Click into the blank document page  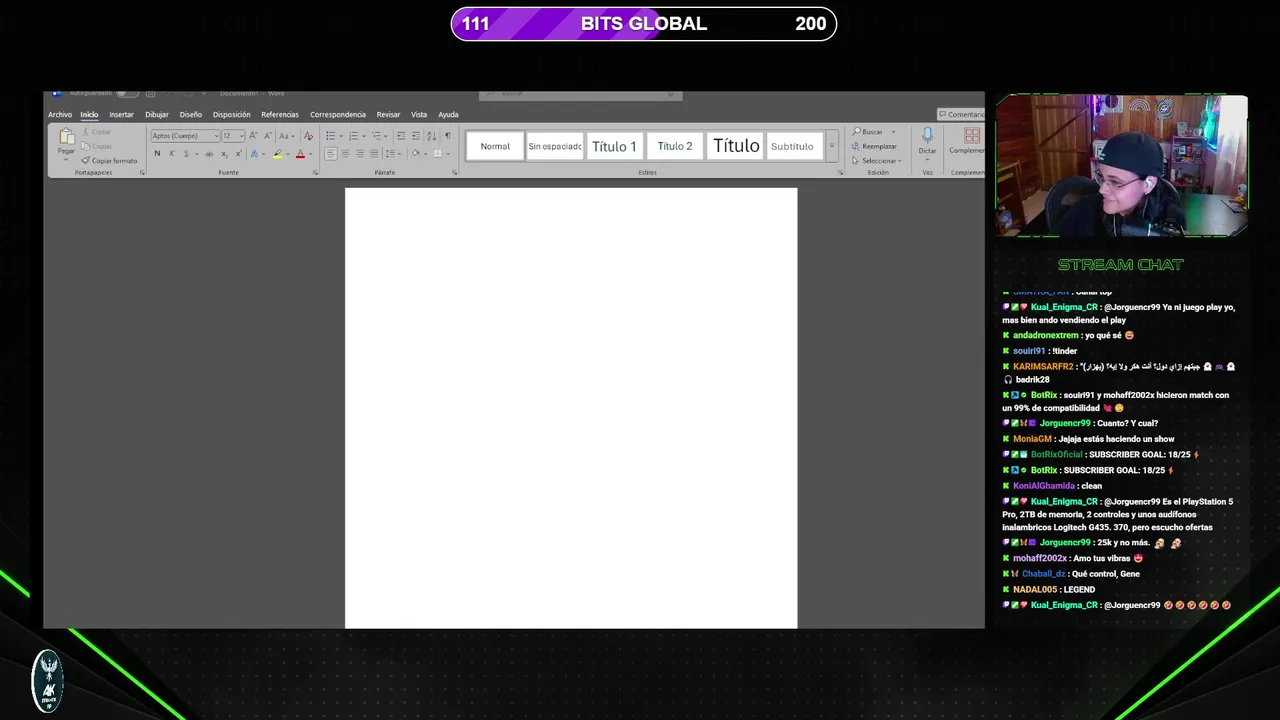point(571,408)
